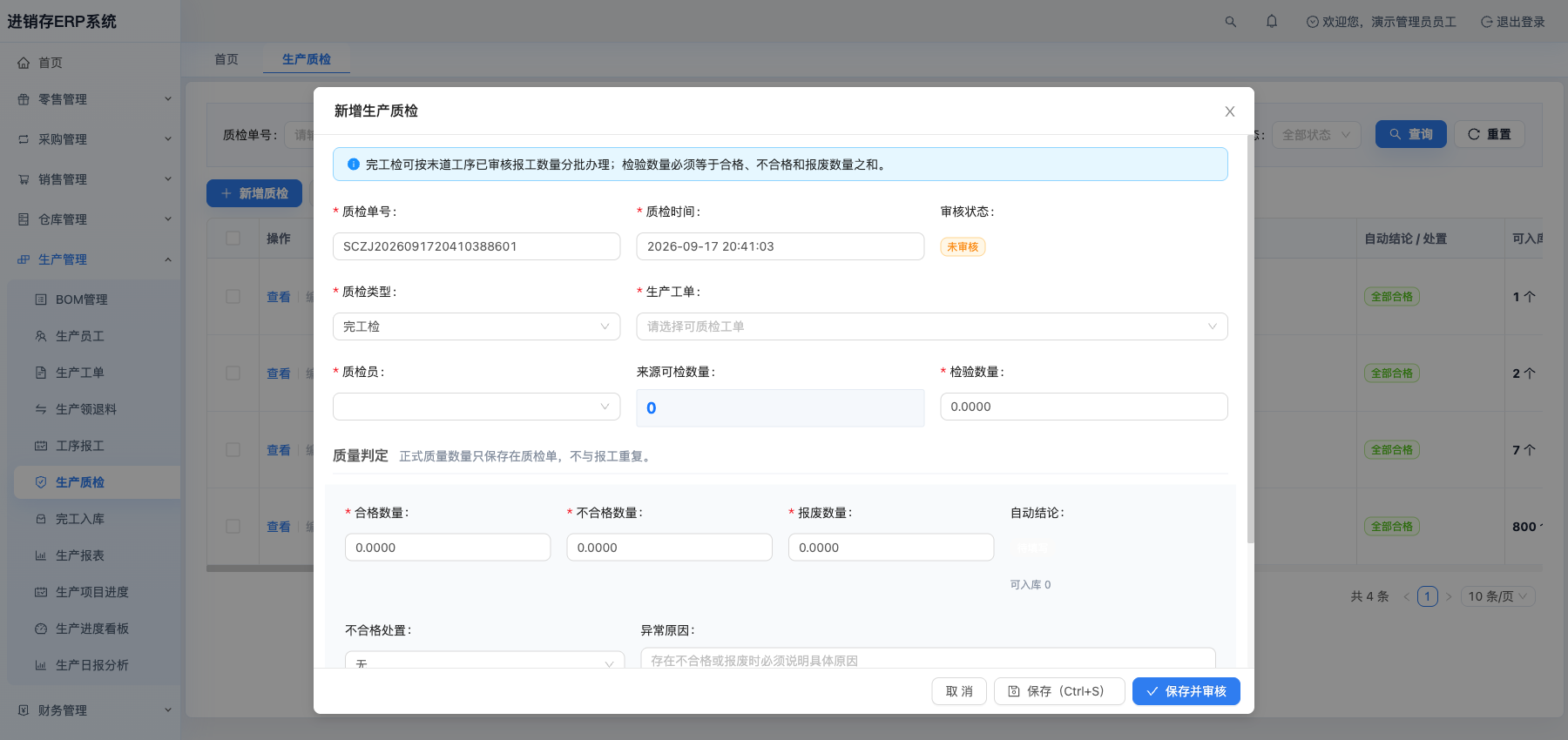The height and width of the screenshot is (740, 1568).
Task: Open the 销售管理 menu
Action: (90, 179)
